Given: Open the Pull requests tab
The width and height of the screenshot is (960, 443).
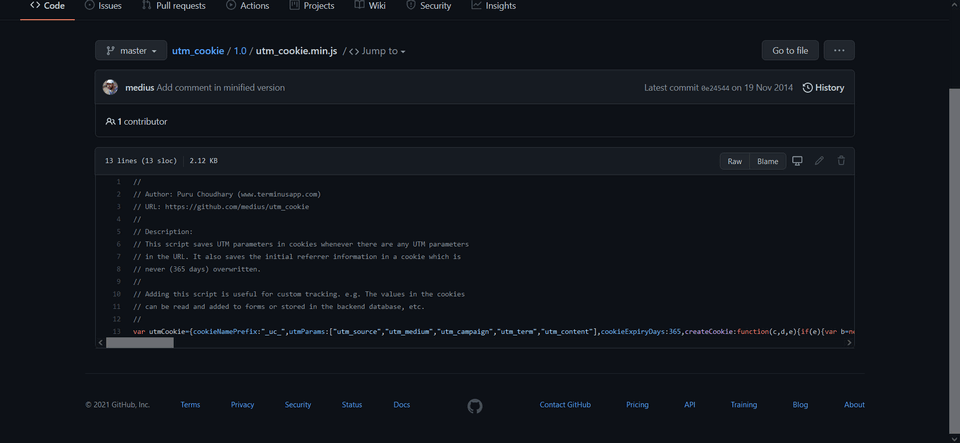Looking at the screenshot, I should pos(173,6).
